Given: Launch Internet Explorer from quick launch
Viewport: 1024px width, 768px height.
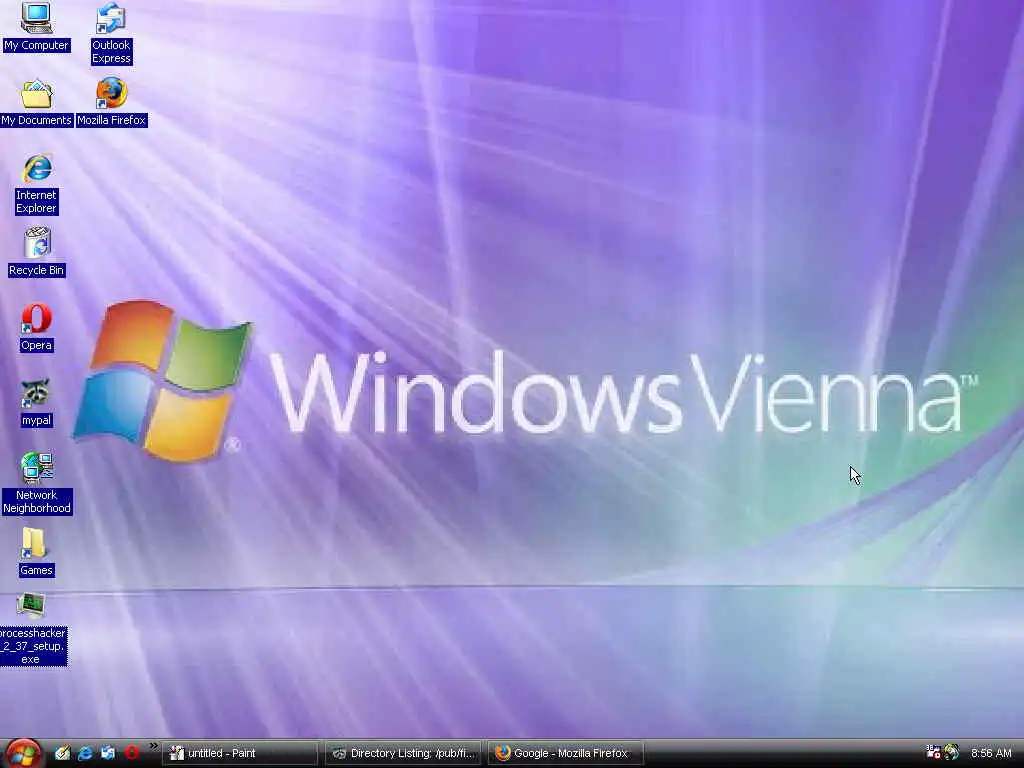Looking at the screenshot, I should coord(85,753).
